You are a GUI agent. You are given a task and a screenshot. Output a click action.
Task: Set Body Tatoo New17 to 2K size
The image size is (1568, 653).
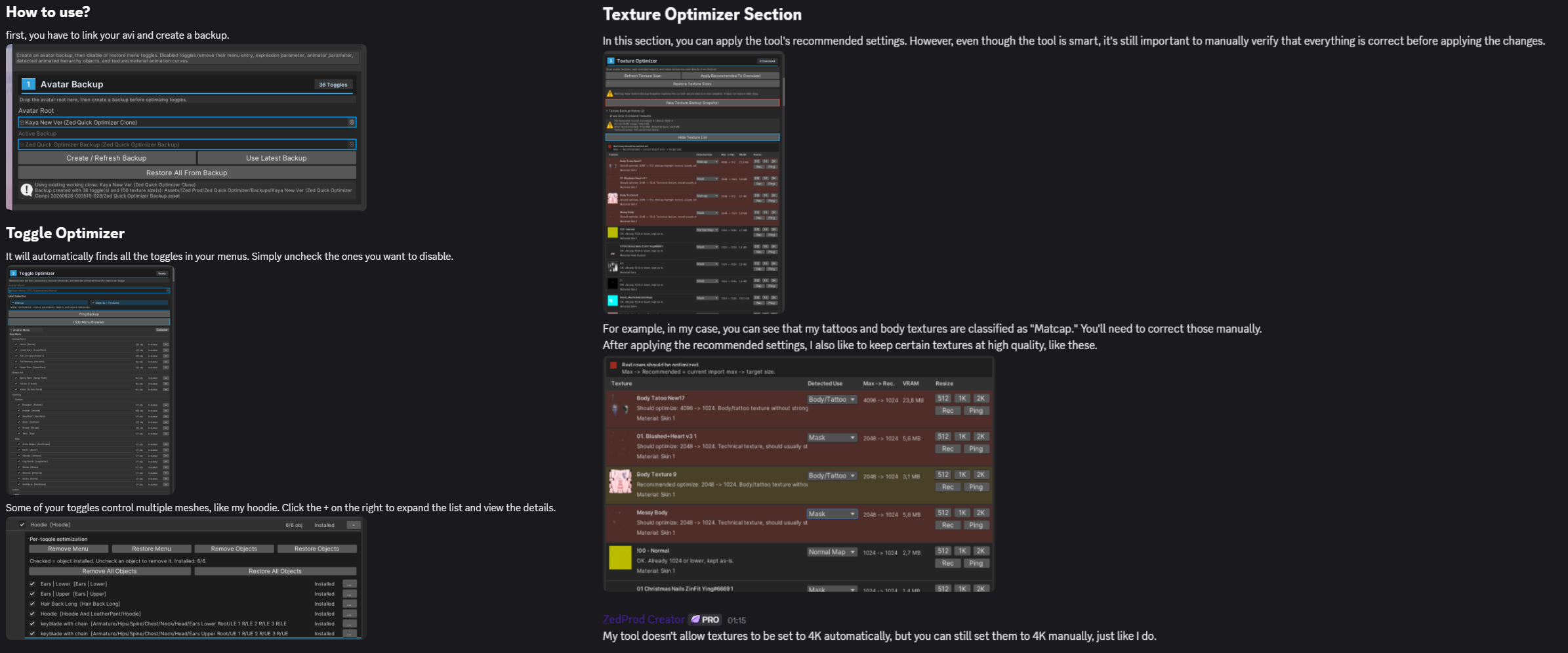(981, 398)
